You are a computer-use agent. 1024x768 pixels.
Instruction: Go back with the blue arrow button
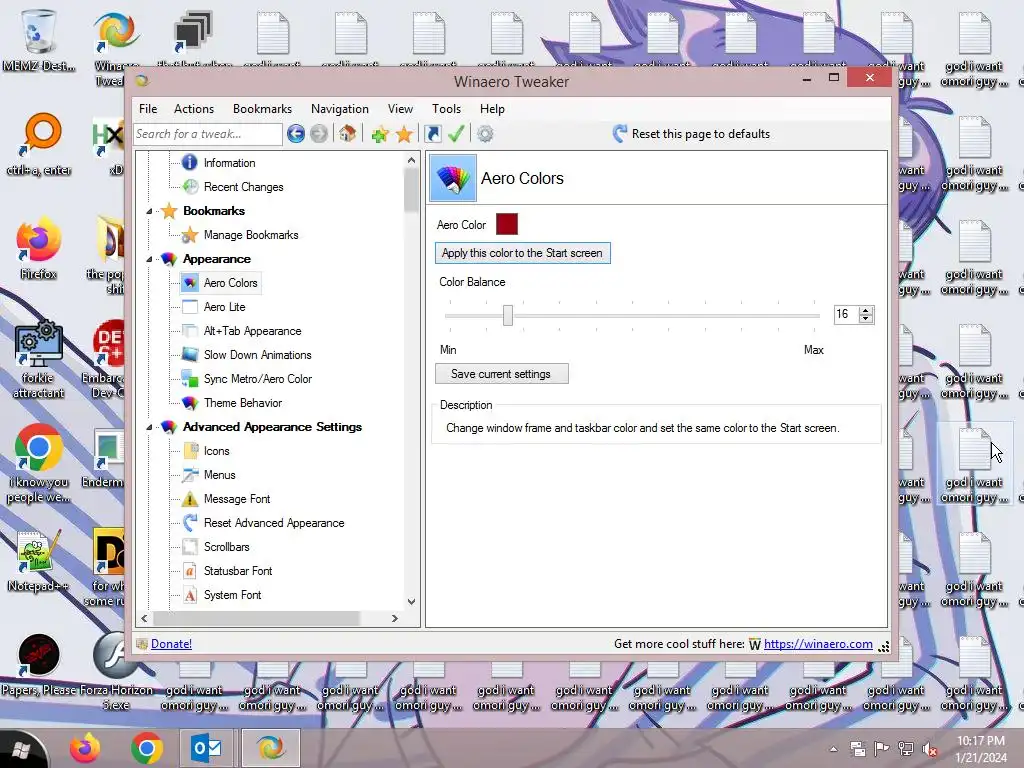tap(296, 134)
